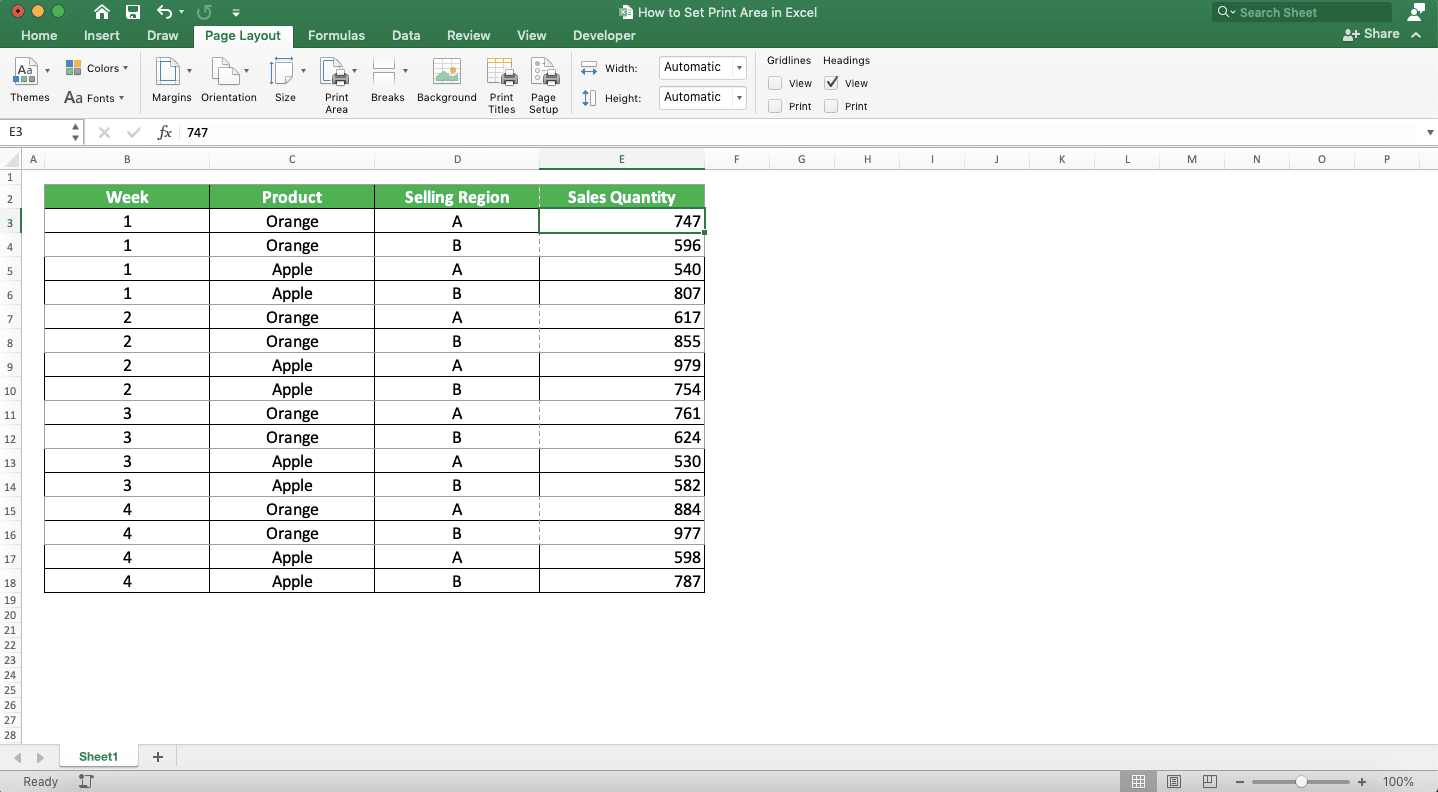The image size is (1438, 792).
Task: Undo the last action
Action: coord(165,12)
